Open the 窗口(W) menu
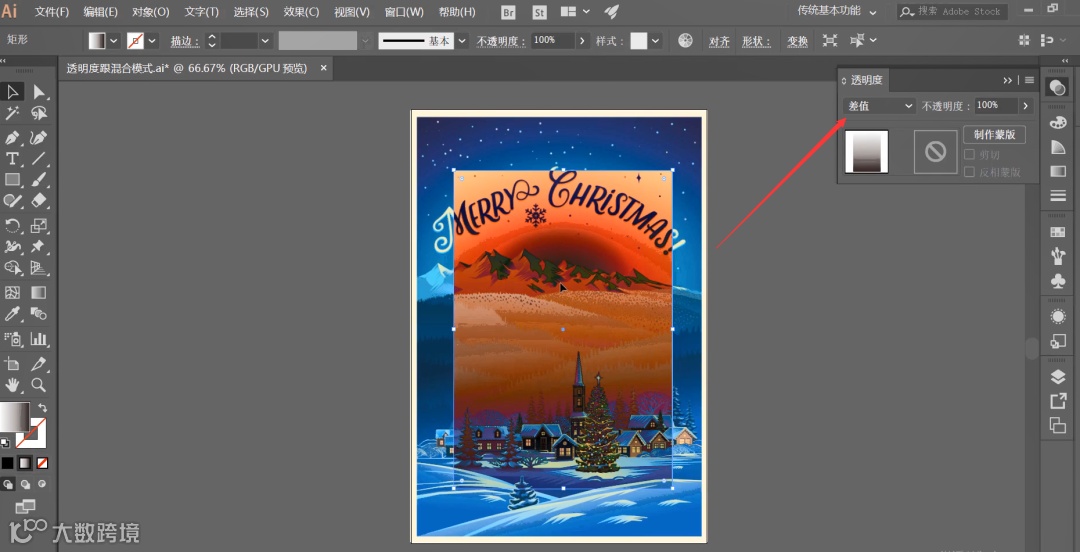This screenshot has height=552, width=1080. pos(404,12)
